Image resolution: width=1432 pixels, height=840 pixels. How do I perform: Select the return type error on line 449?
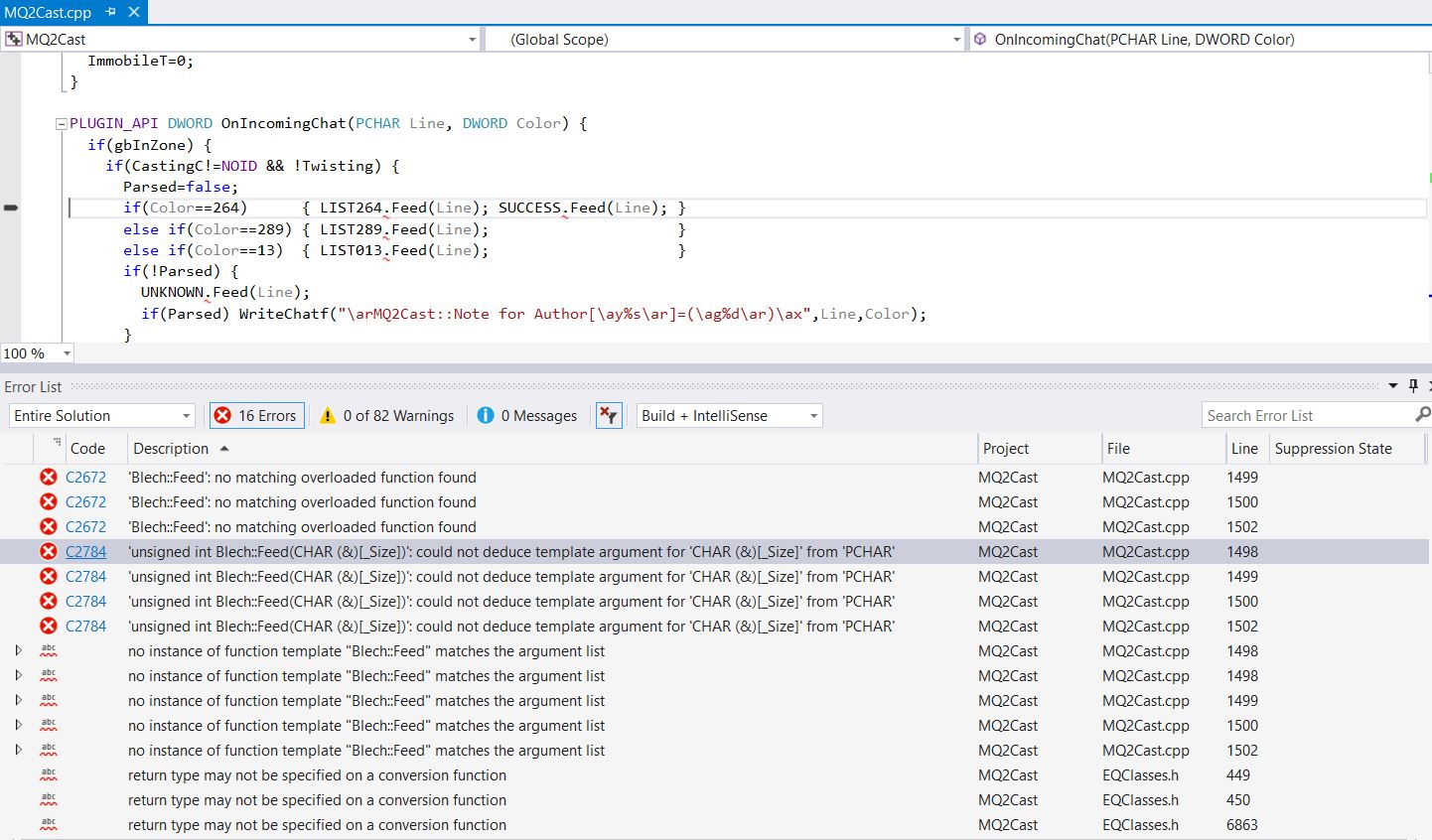(x=715, y=775)
